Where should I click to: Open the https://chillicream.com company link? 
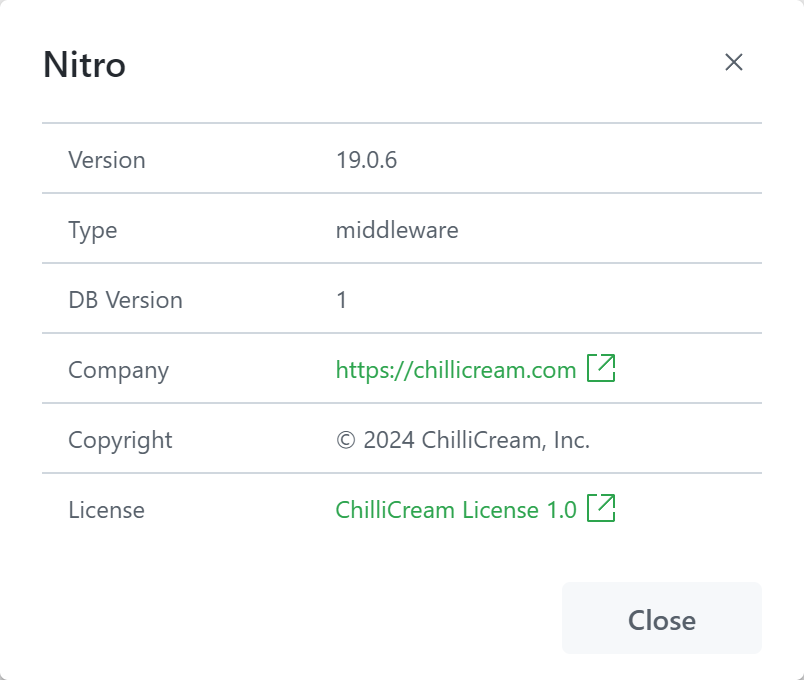click(x=456, y=370)
